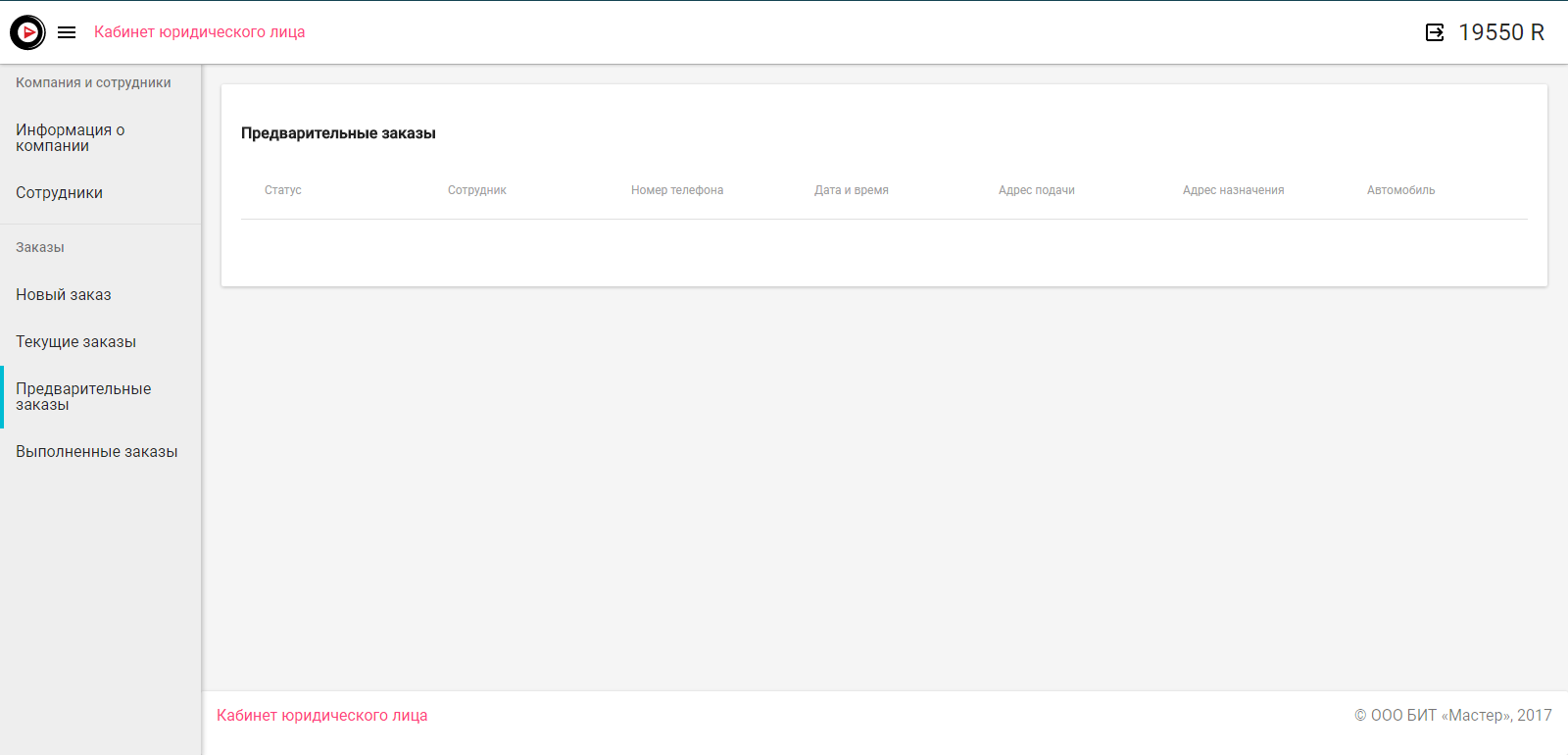Click the Автомобиль column header
This screenshot has height=755, width=1568.
1400,190
